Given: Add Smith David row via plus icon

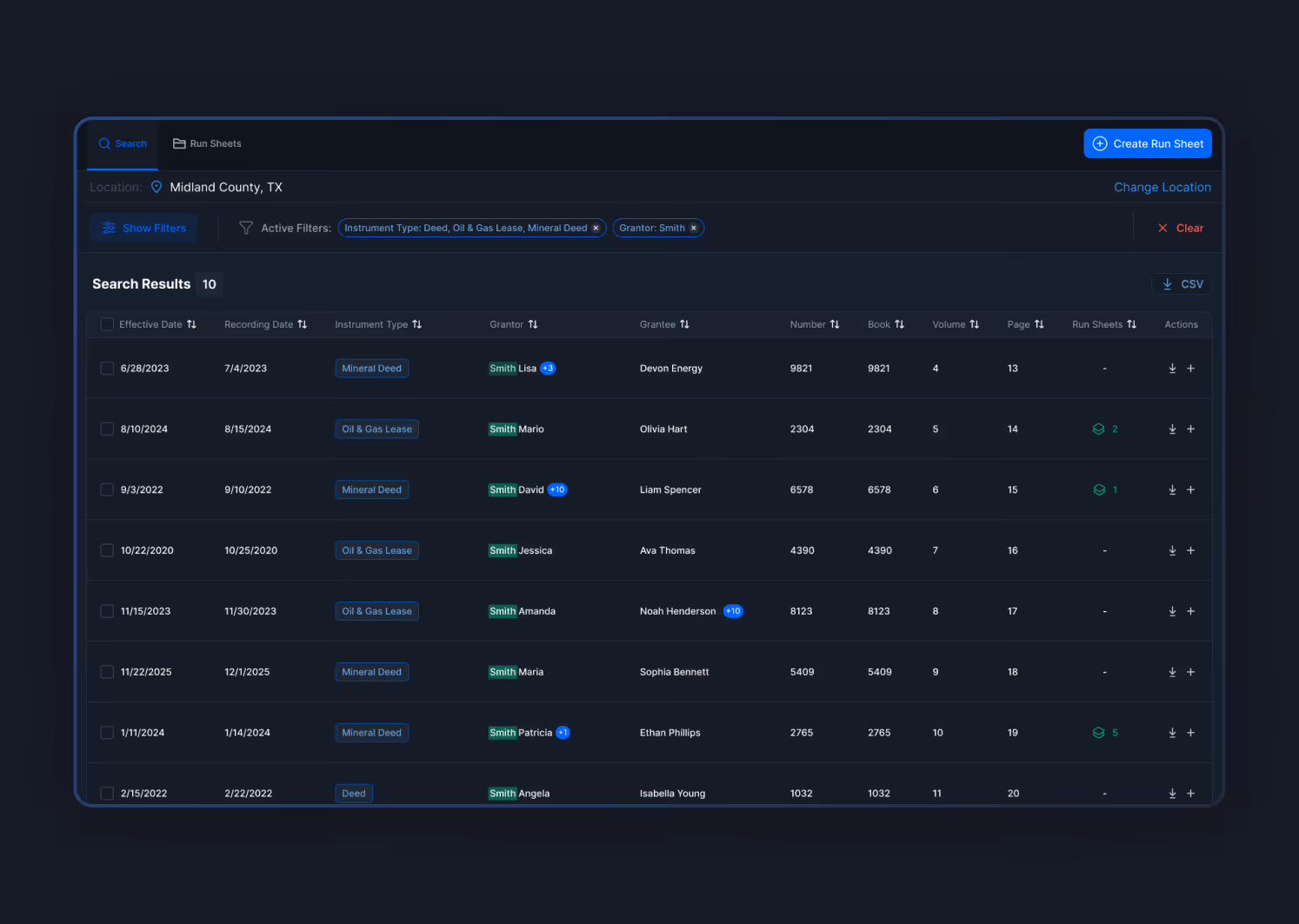Looking at the screenshot, I should tap(1190, 490).
